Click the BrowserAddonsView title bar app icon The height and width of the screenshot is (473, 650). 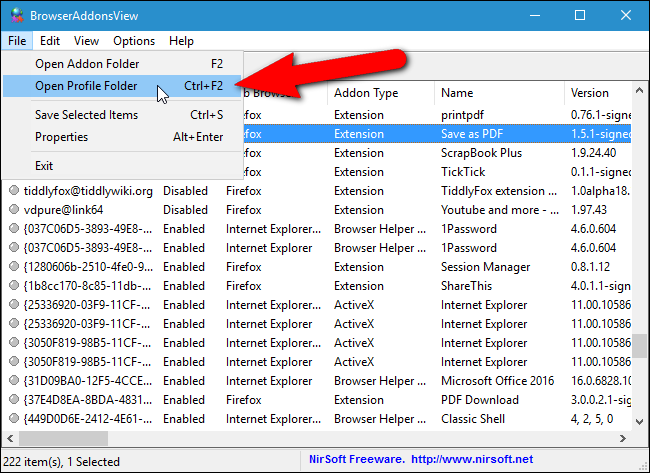pyautogui.click(x=17, y=16)
